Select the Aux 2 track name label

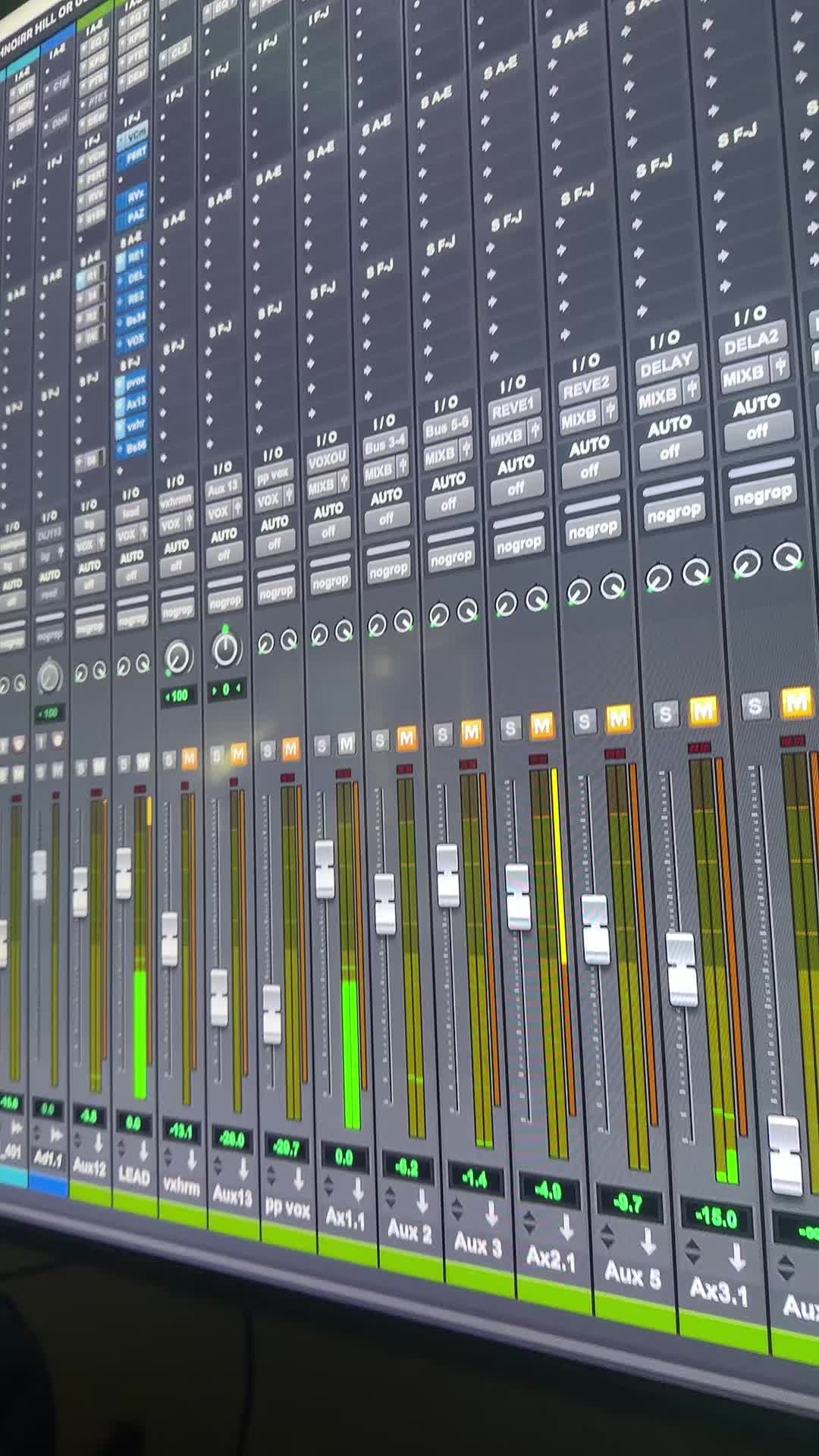(409, 1232)
